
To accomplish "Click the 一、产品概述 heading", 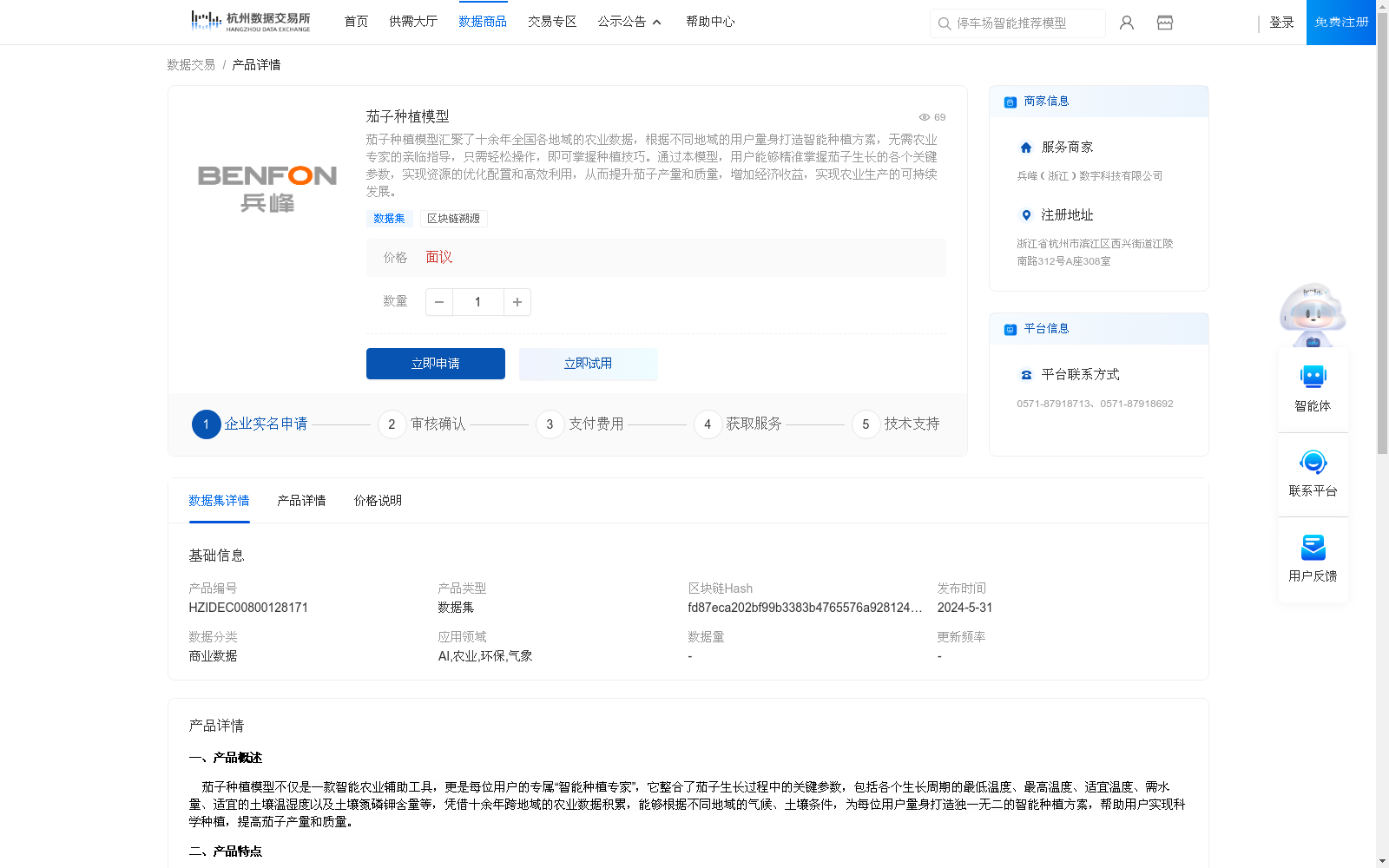I will 226,758.
